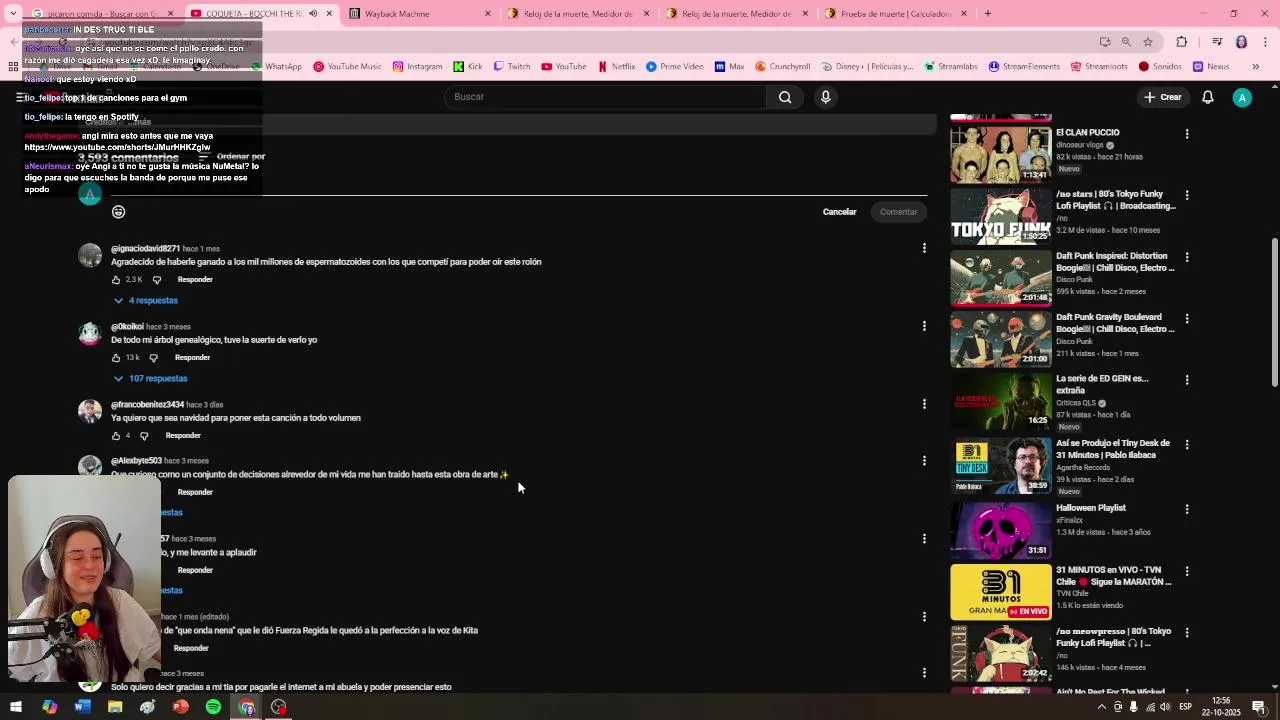The width and height of the screenshot is (1280, 720).
Task: Open a new browser tab
Action: click(x=988, y=14)
